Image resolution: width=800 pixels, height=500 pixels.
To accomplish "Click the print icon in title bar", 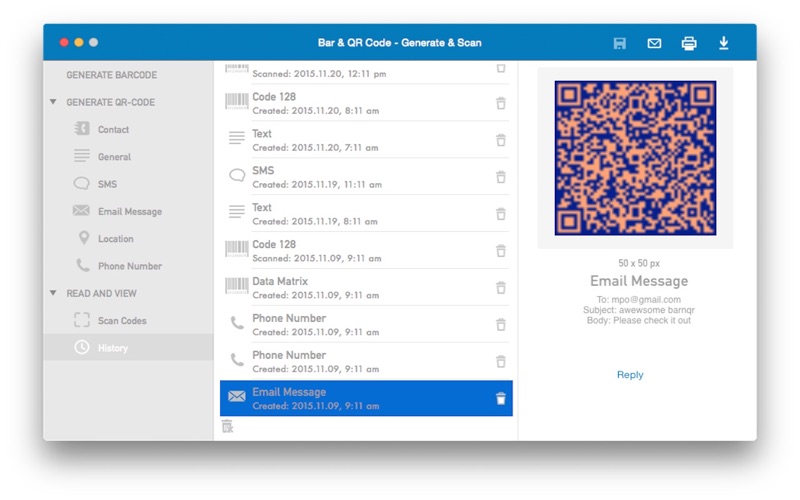I will point(689,43).
